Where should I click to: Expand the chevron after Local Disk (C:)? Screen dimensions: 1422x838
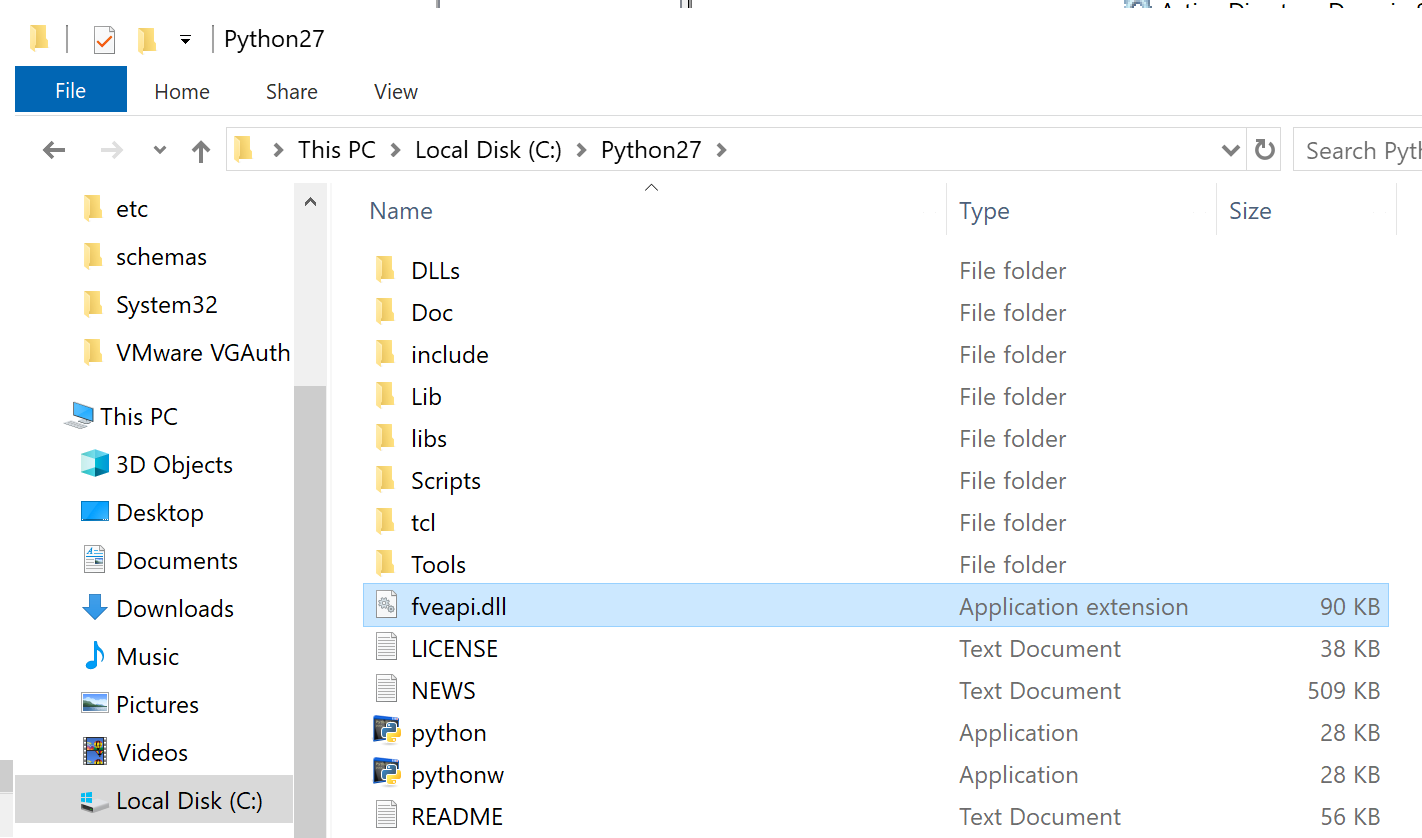(x=582, y=150)
